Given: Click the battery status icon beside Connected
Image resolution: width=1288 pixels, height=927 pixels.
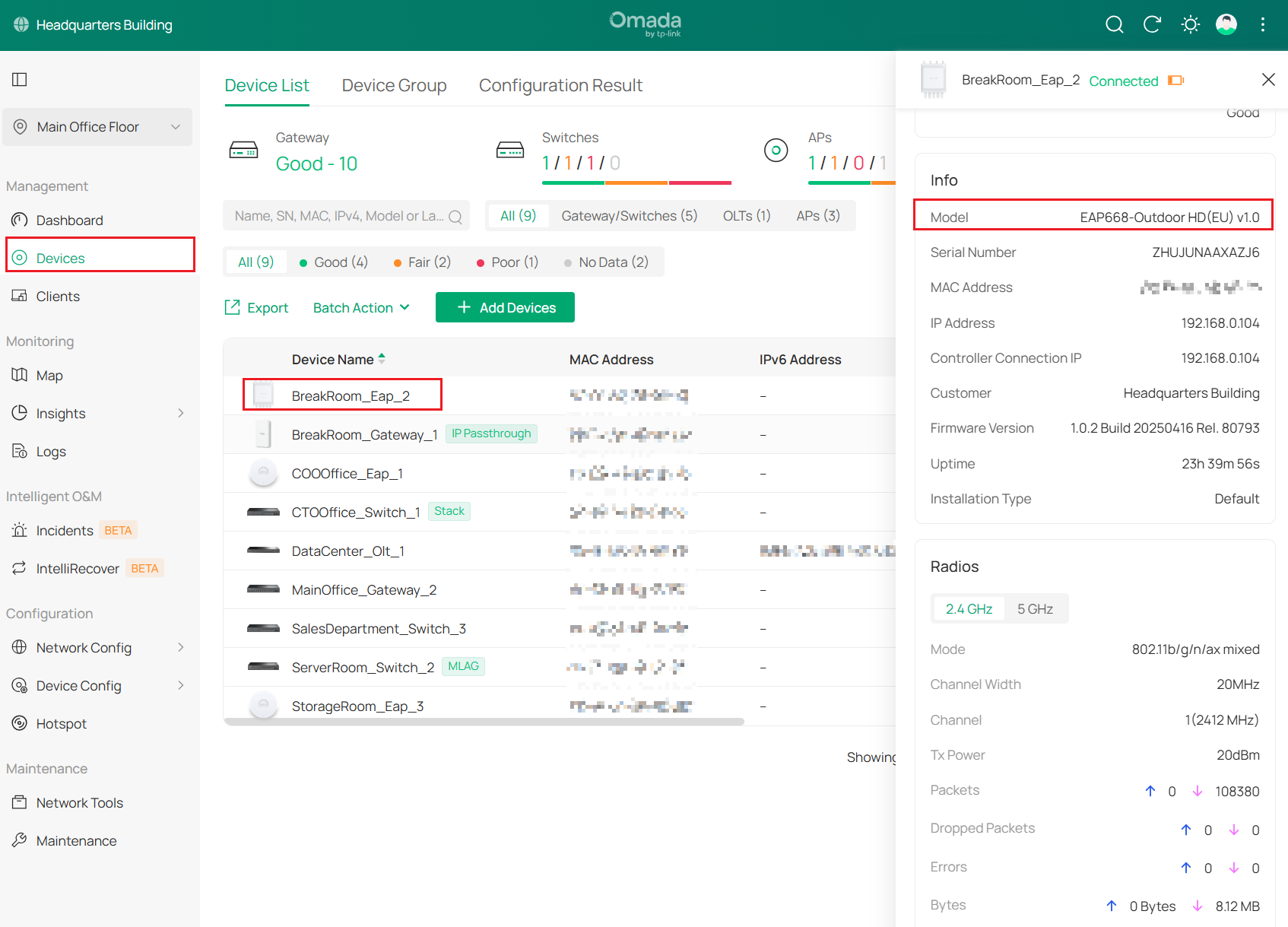Looking at the screenshot, I should [x=1176, y=81].
